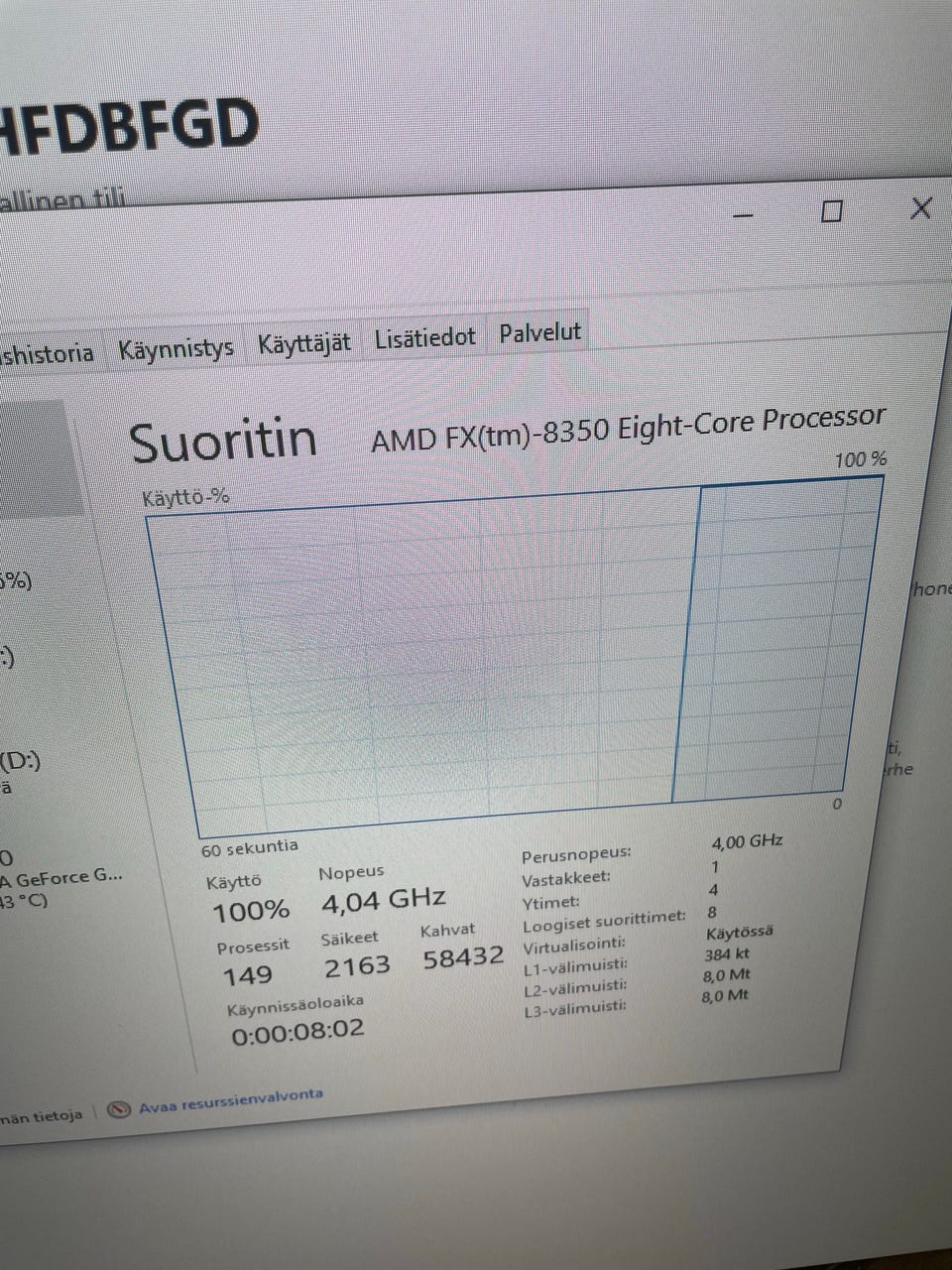Click the Loogiset suorittimet label

pos(604,921)
